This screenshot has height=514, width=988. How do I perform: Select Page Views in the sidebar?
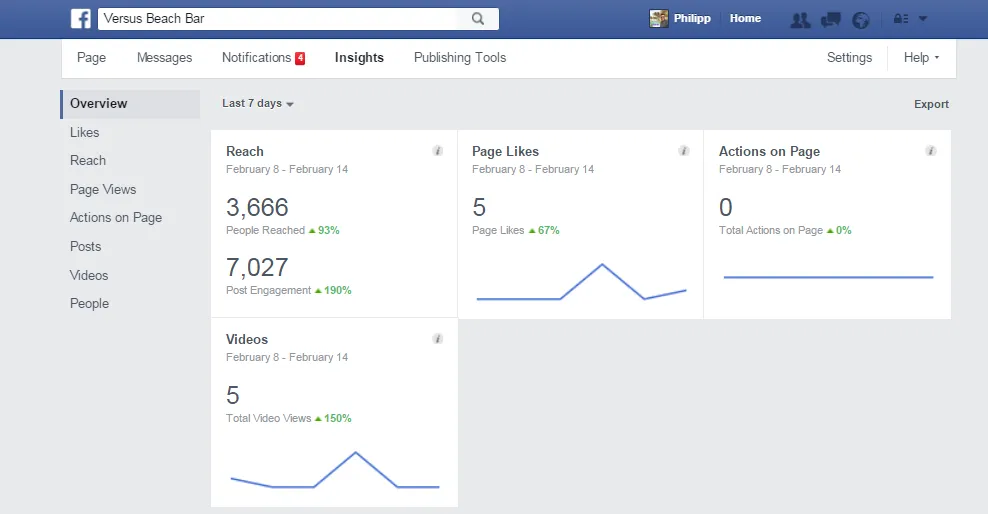pyautogui.click(x=103, y=190)
